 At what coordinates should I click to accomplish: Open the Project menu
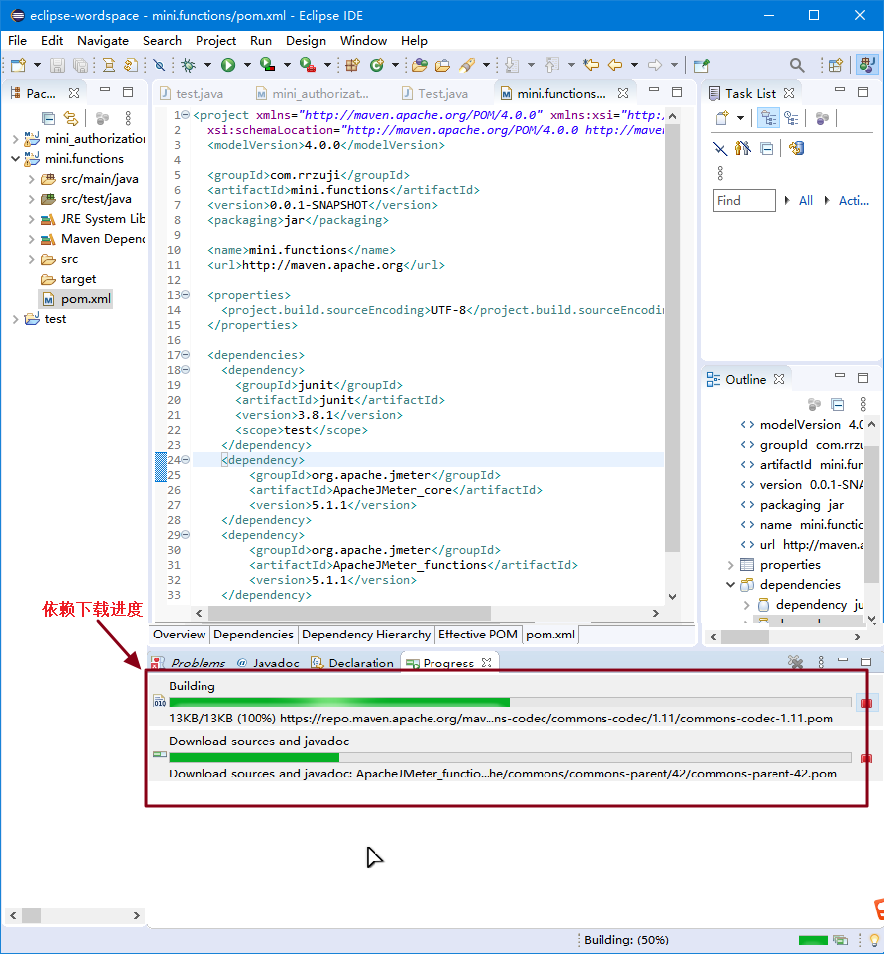click(216, 41)
